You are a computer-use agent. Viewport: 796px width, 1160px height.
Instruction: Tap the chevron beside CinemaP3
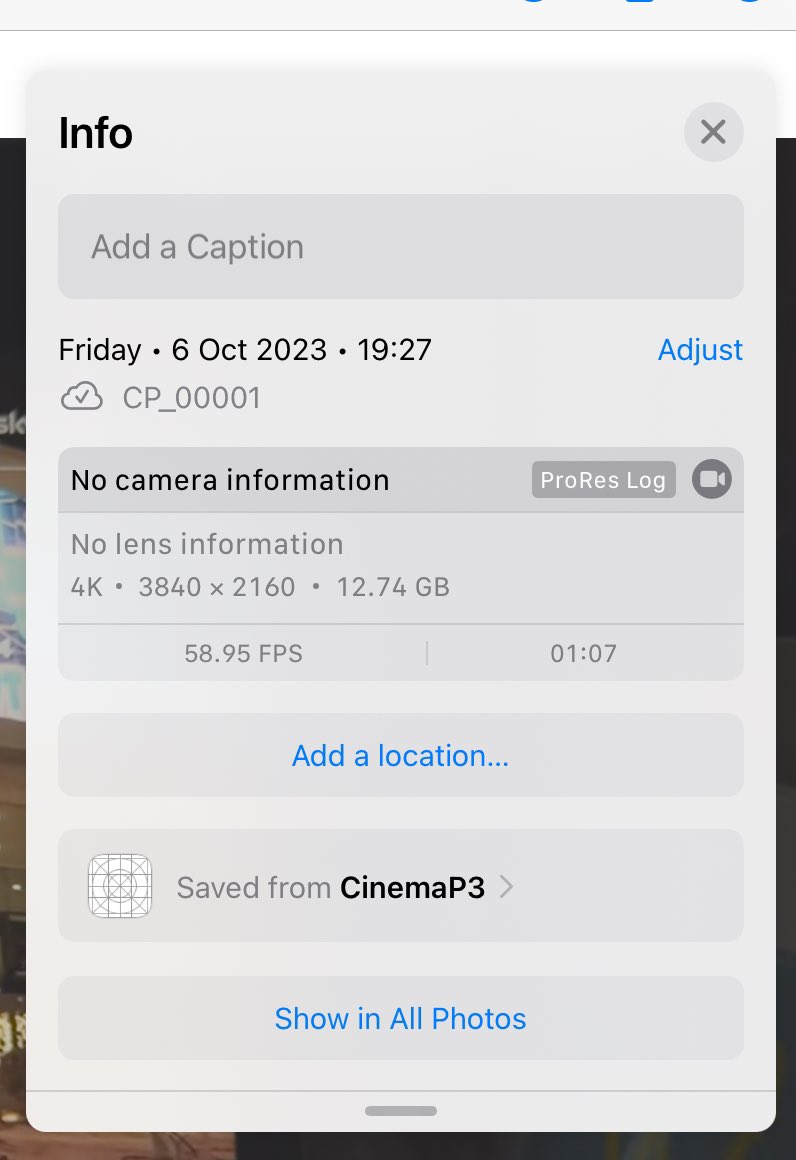pyautogui.click(x=506, y=886)
